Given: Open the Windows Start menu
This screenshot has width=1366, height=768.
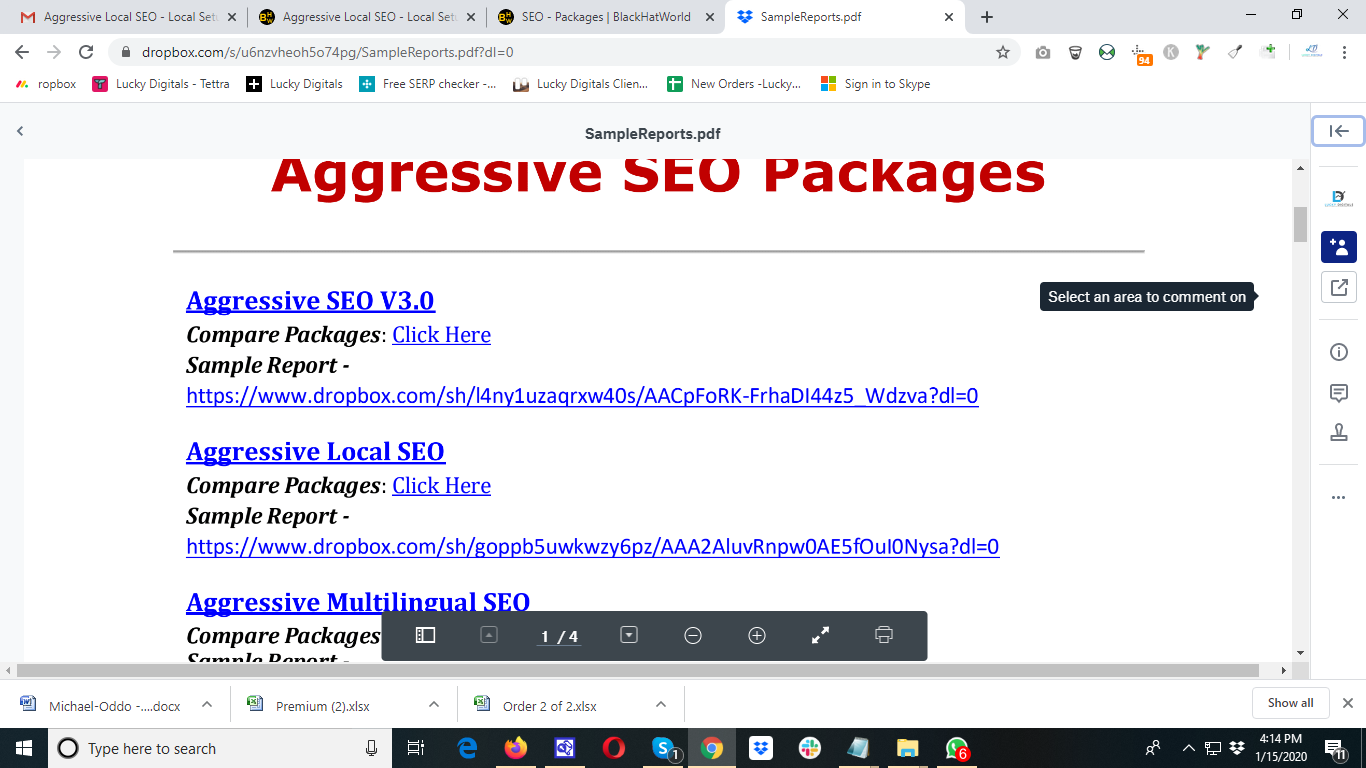Looking at the screenshot, I should point(23,748).
